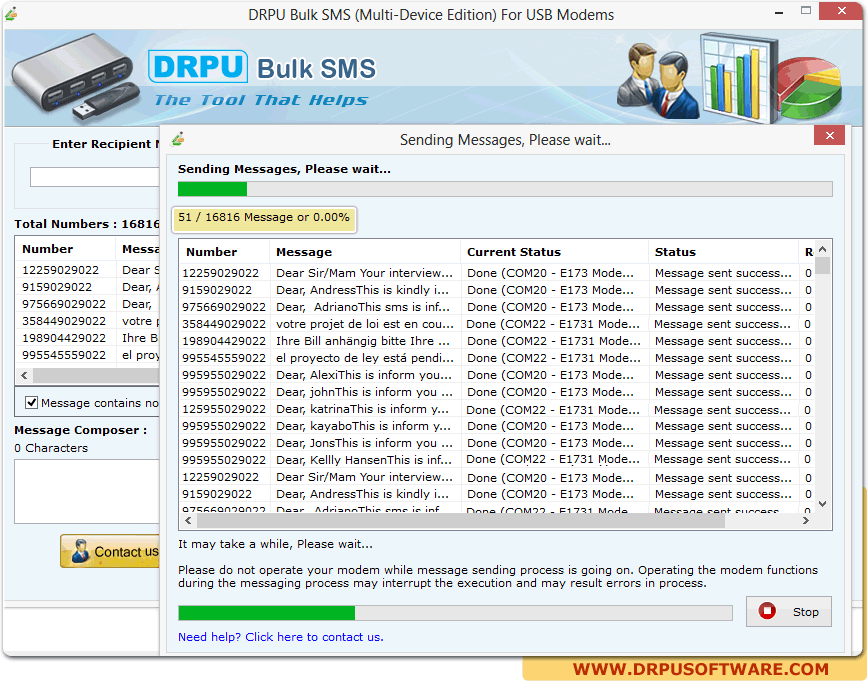
Task: Click the dialog table's scroll-right arrow
Action: tap(806, 520)
